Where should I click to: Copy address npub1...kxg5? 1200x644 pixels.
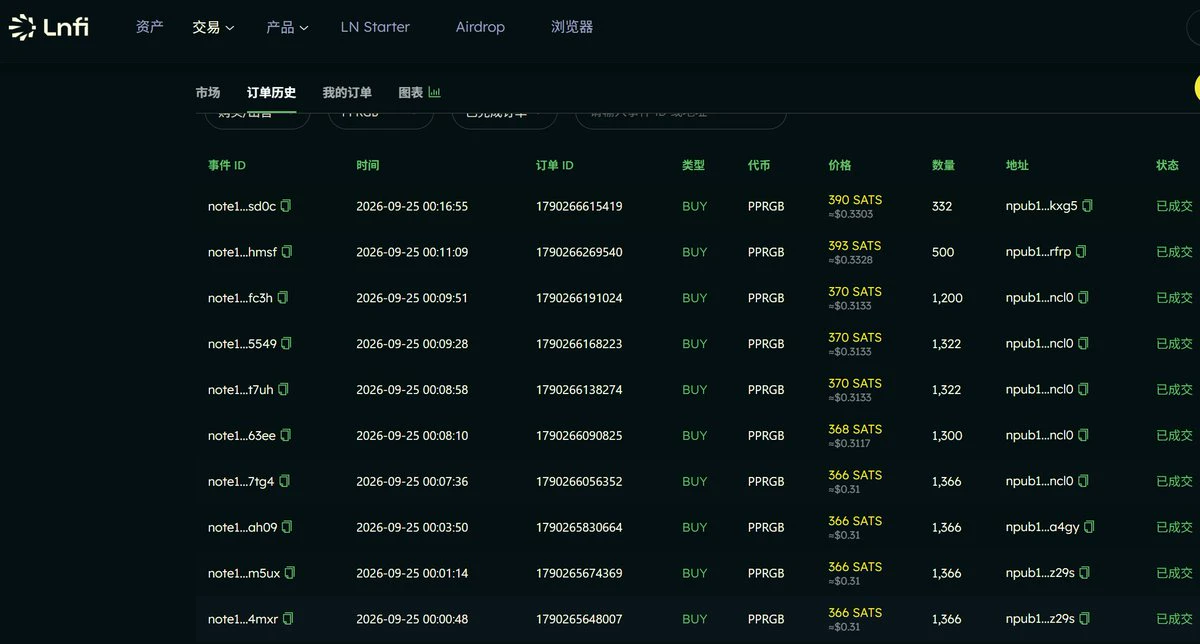point(1087,206)
